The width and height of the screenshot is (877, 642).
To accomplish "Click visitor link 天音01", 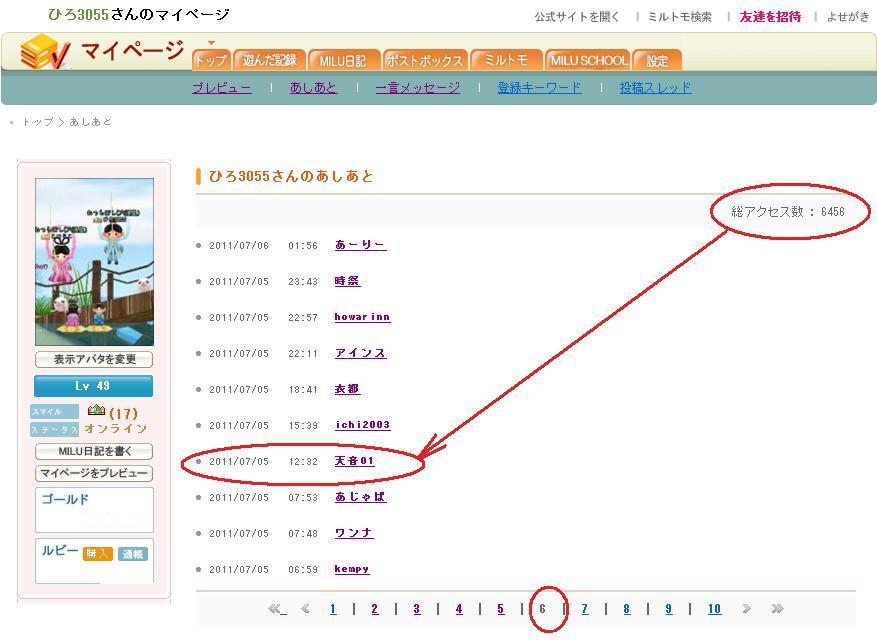I will pyautogui.click(x=354, y=461).
